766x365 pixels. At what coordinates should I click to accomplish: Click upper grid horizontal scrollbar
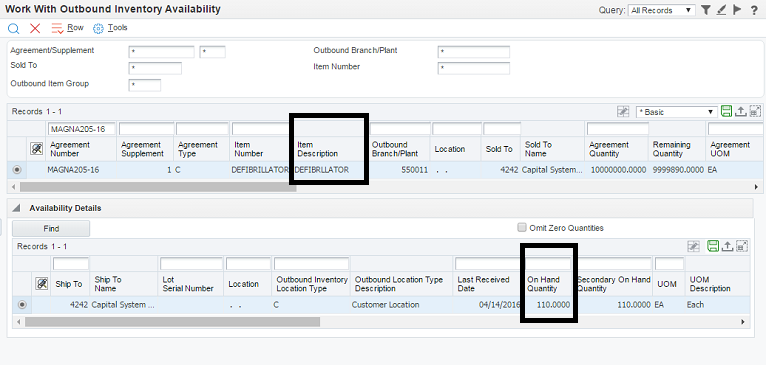pyautogui.click(x=158, y=187)
